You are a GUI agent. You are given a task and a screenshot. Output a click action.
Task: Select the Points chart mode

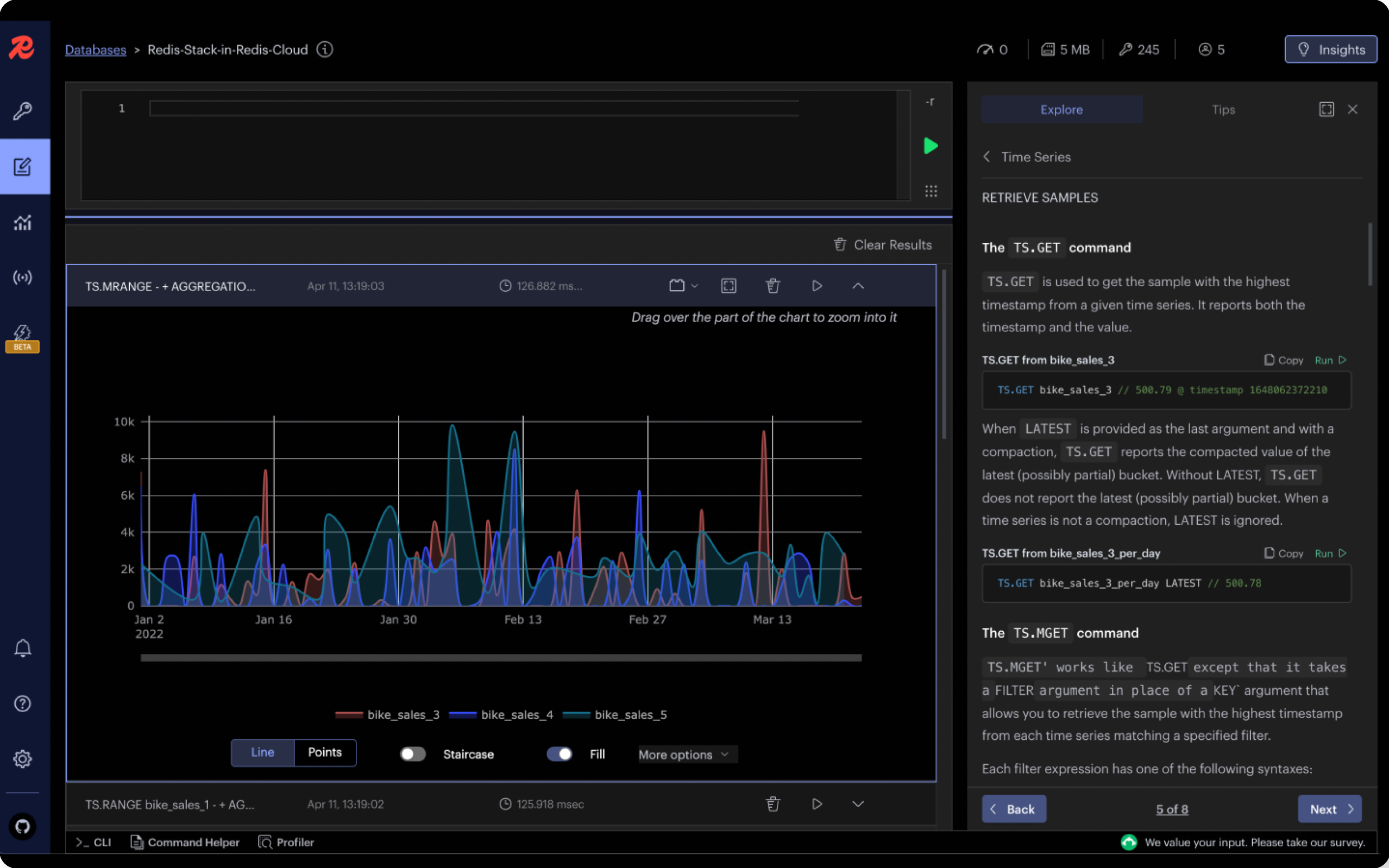pyautogui.click(x=325, y=752)
